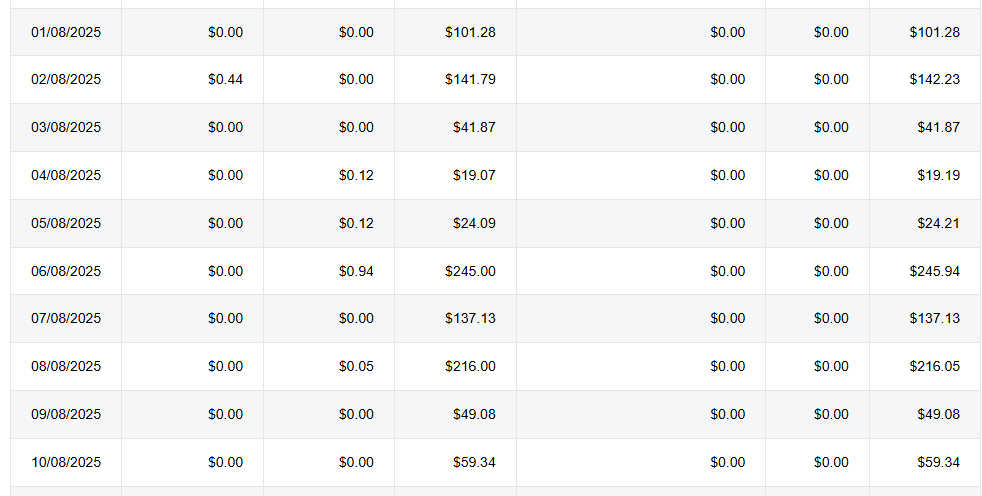
Task: Select the 03/08/2025 date cell
Action: 66,127
